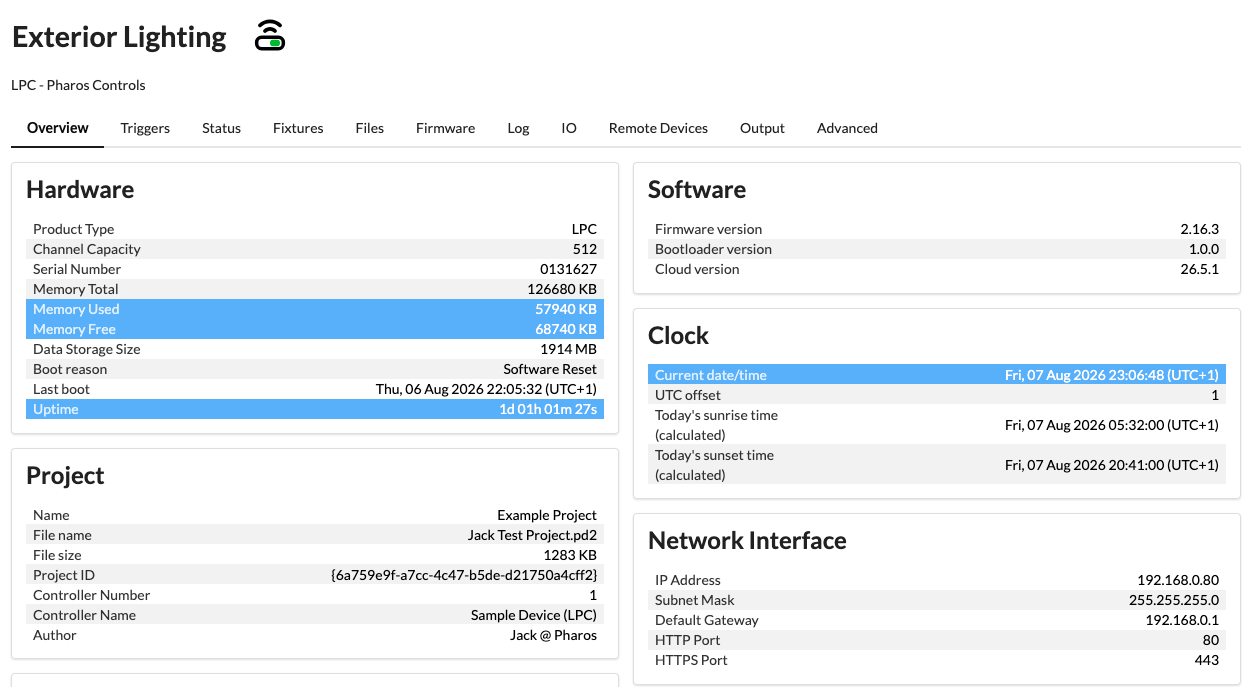This screenshot has height=687, width=1251.
Task: Click the controller connection status icon
Action: pyautogui.click(x=270, y=36)
